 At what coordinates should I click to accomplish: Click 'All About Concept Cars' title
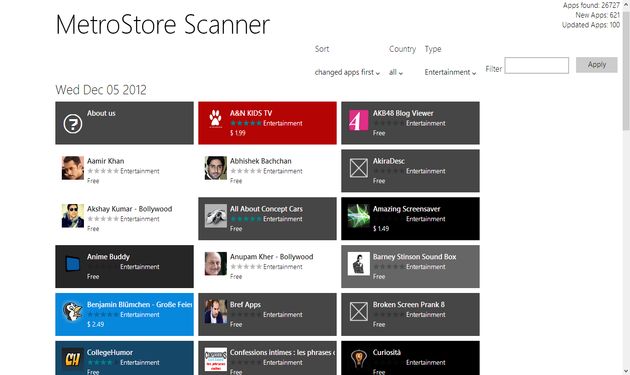(266, 209)
